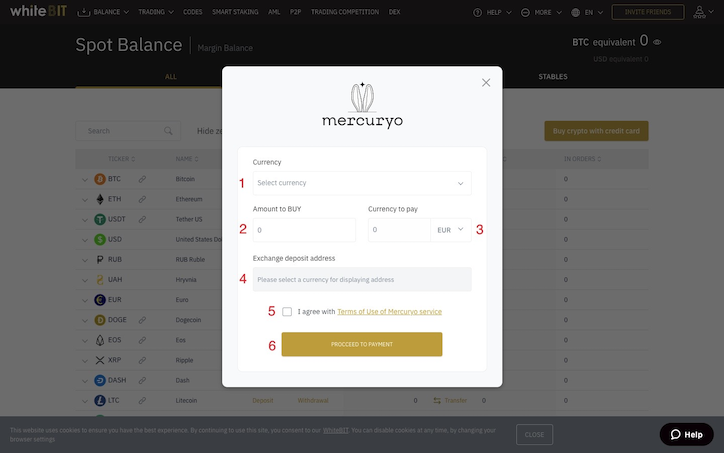The width and height of the screenshot is (724, 453).
Task: Open the MORE dropdown menu
Action: tap(541, 12)
